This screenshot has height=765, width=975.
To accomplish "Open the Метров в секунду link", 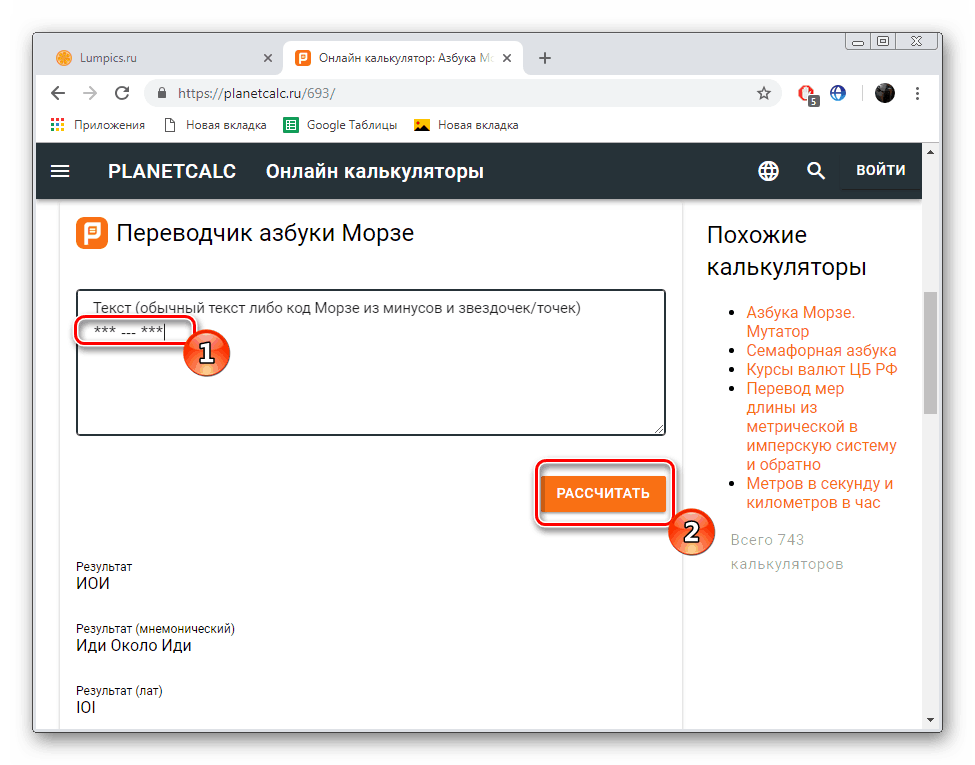I will (x=820, y=493).
